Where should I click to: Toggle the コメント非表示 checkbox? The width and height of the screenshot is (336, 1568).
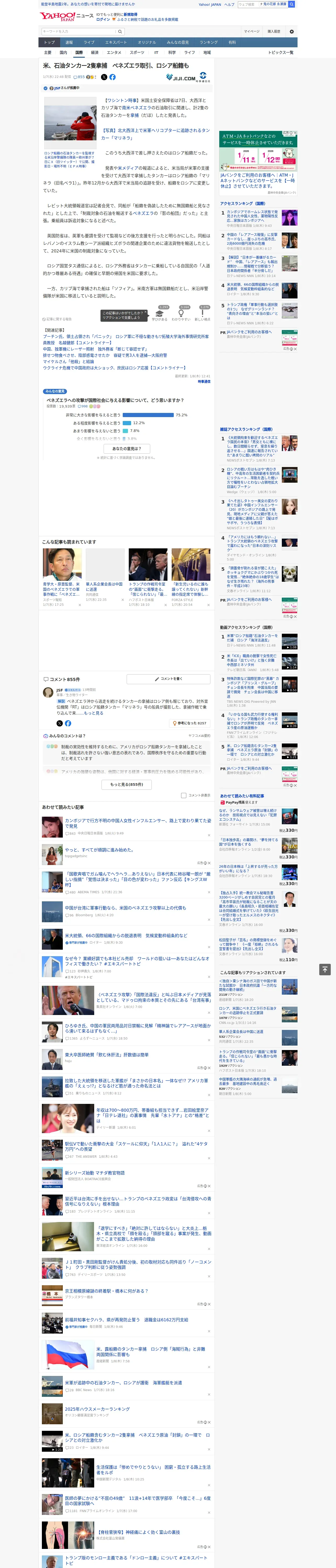[x=183, y=795]
